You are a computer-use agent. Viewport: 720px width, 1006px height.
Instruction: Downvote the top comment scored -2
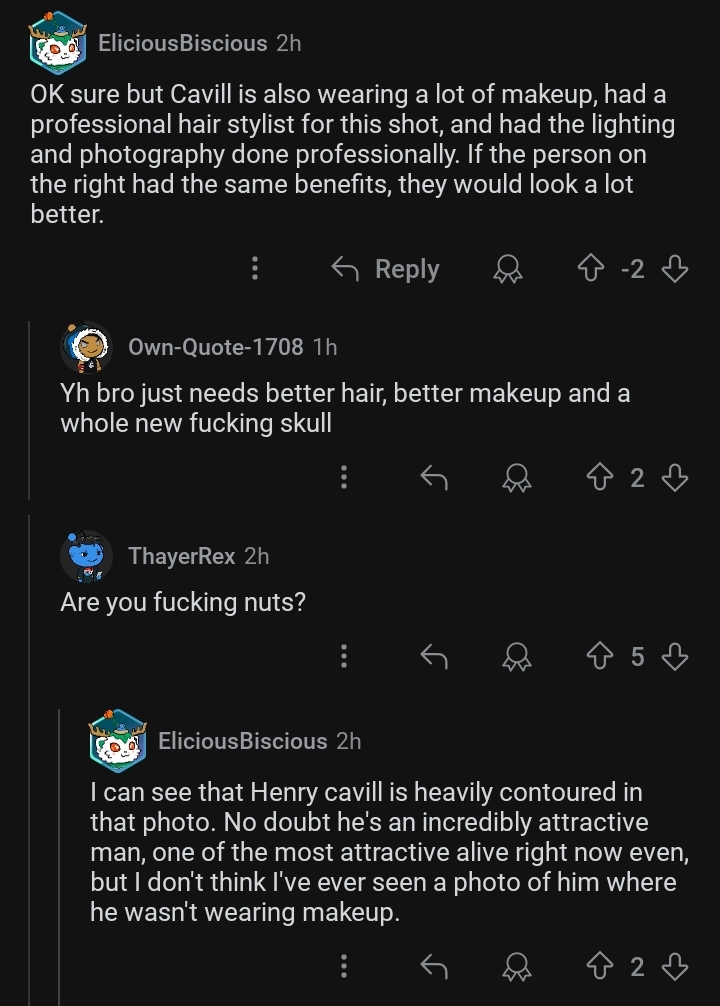(676, 268)
